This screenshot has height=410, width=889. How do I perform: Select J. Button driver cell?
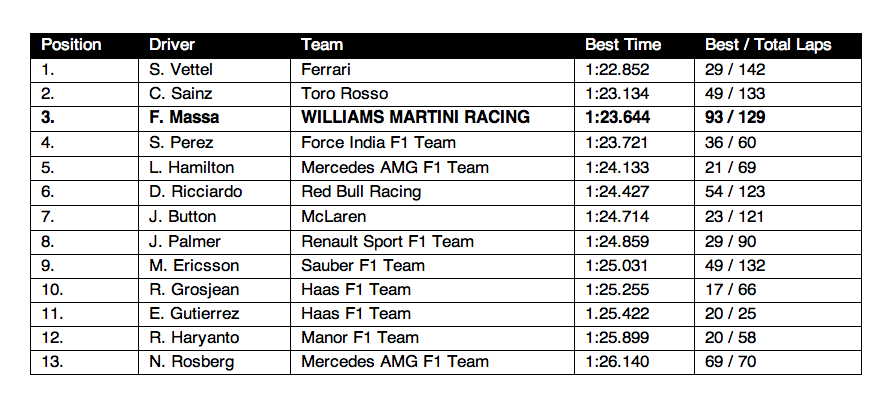[x=179, y=216]
